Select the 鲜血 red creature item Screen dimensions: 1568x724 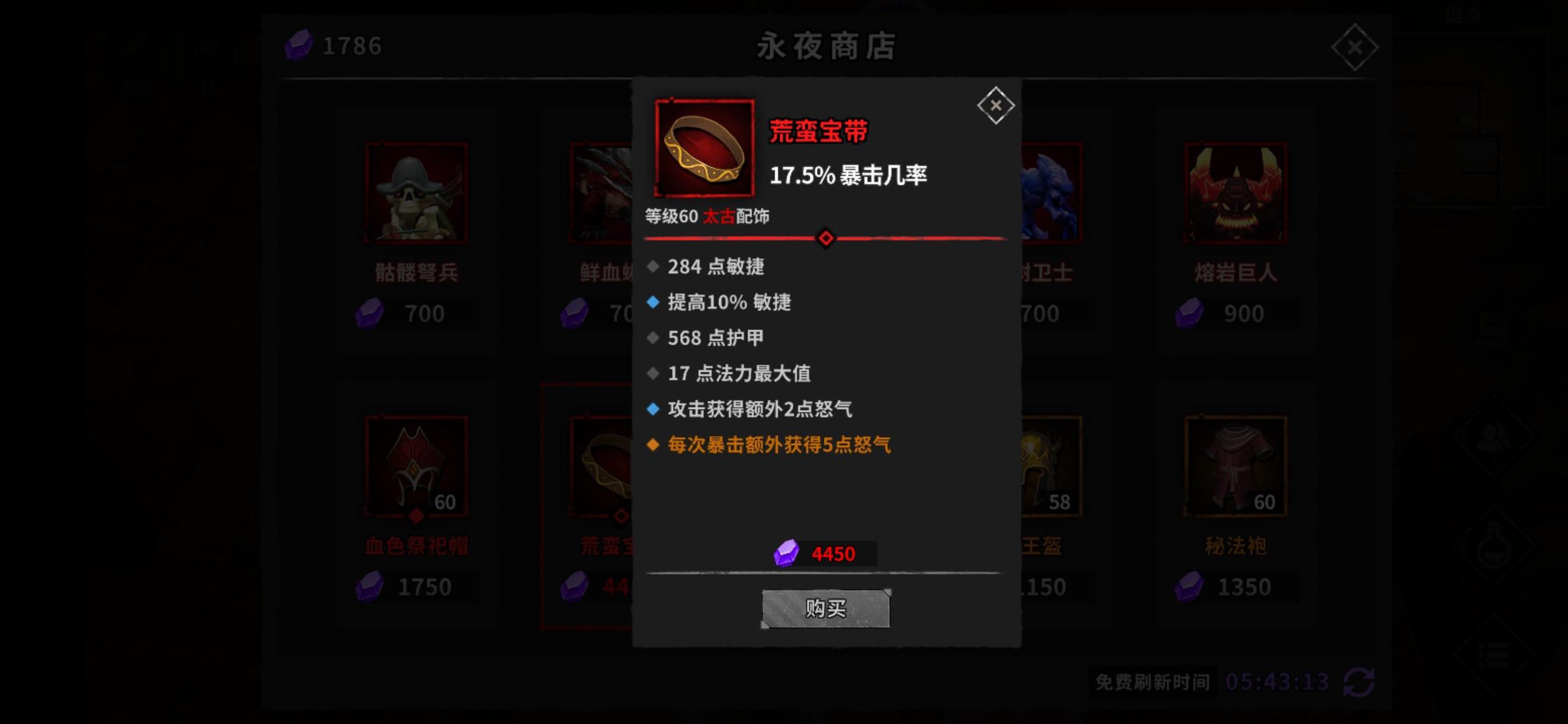(601, 193)
